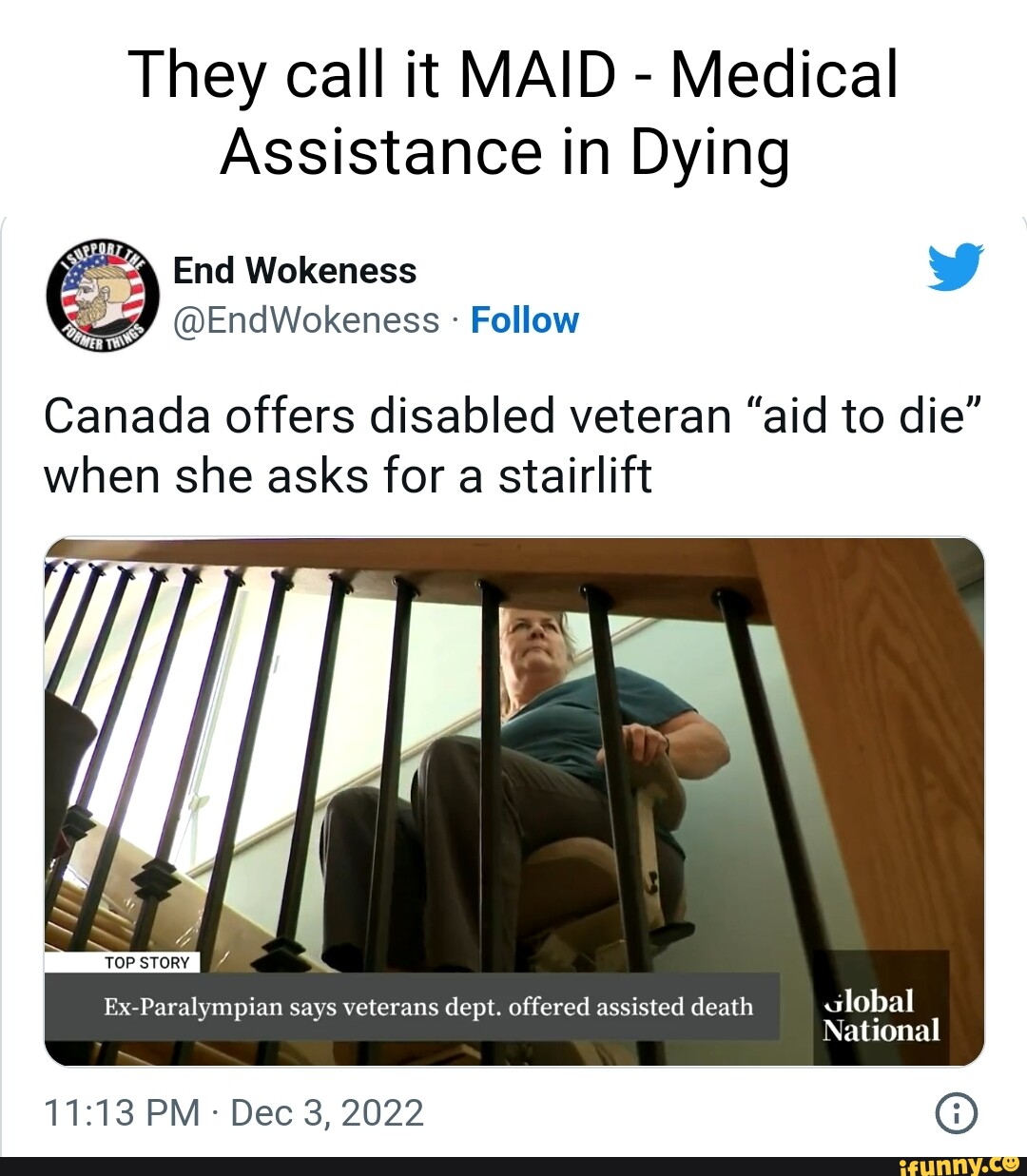Image resolution: width=1027 pixels, height=1176 pixels.
Task: Play the stairlift news video thumbnail
Action: click(x=514, y=801)
